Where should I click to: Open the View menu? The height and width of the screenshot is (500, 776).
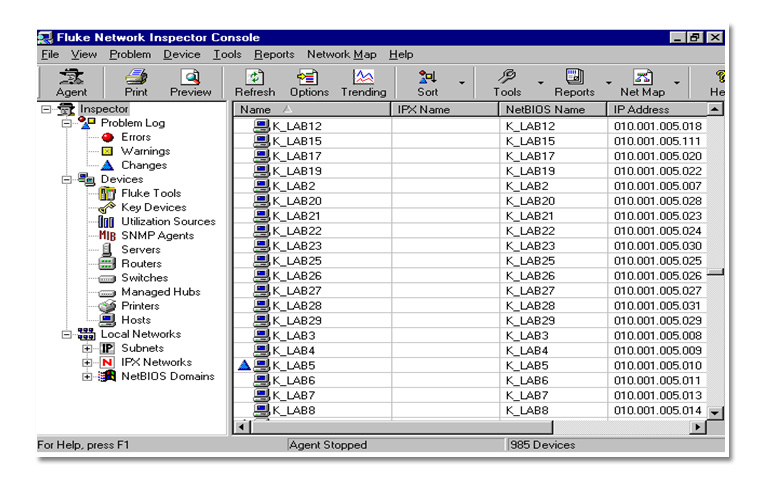coord(84,54)
